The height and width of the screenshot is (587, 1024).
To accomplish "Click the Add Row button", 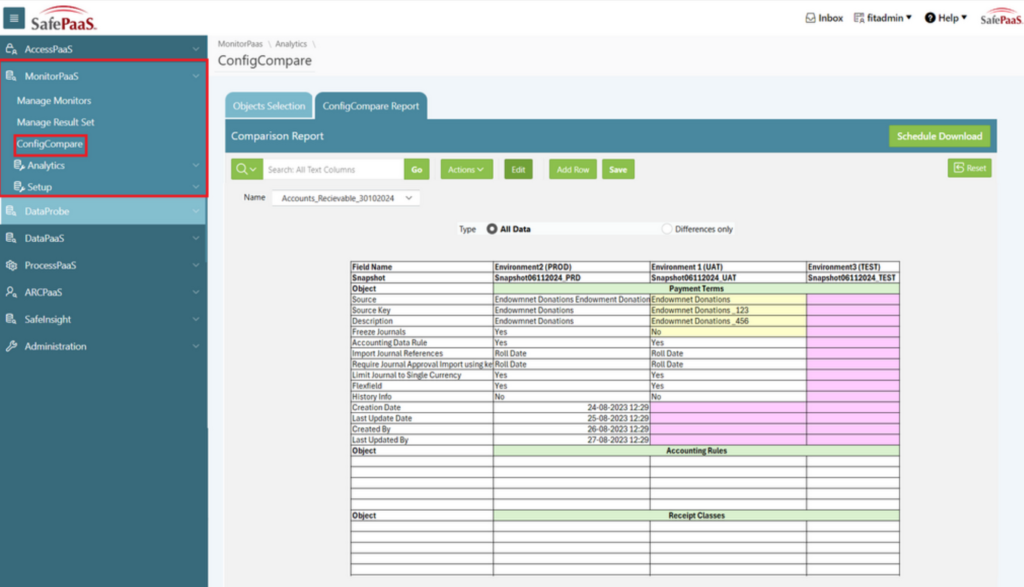I will (573, 169).
